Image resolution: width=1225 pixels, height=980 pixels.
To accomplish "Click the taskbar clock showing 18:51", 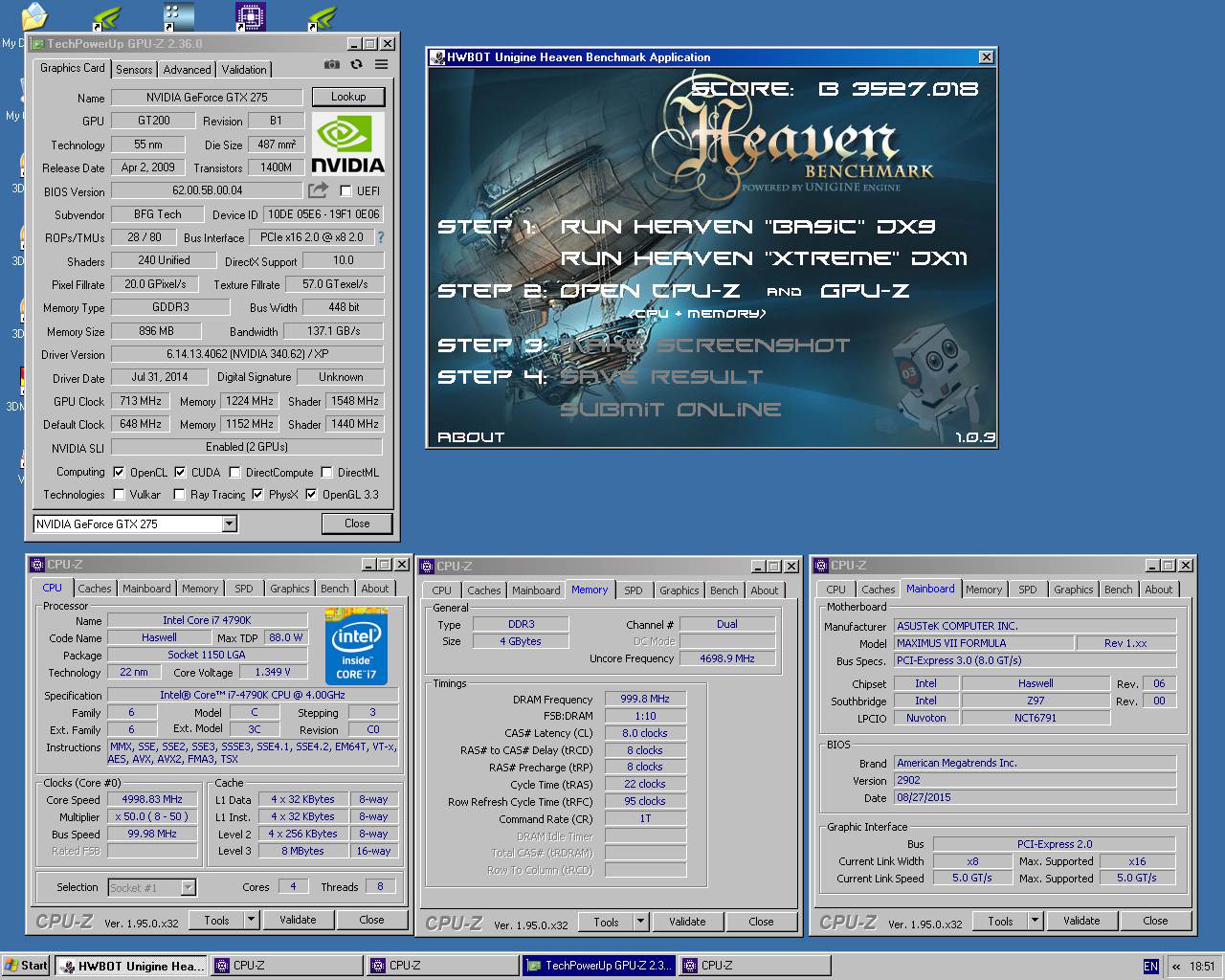I will pos(1202,967).
